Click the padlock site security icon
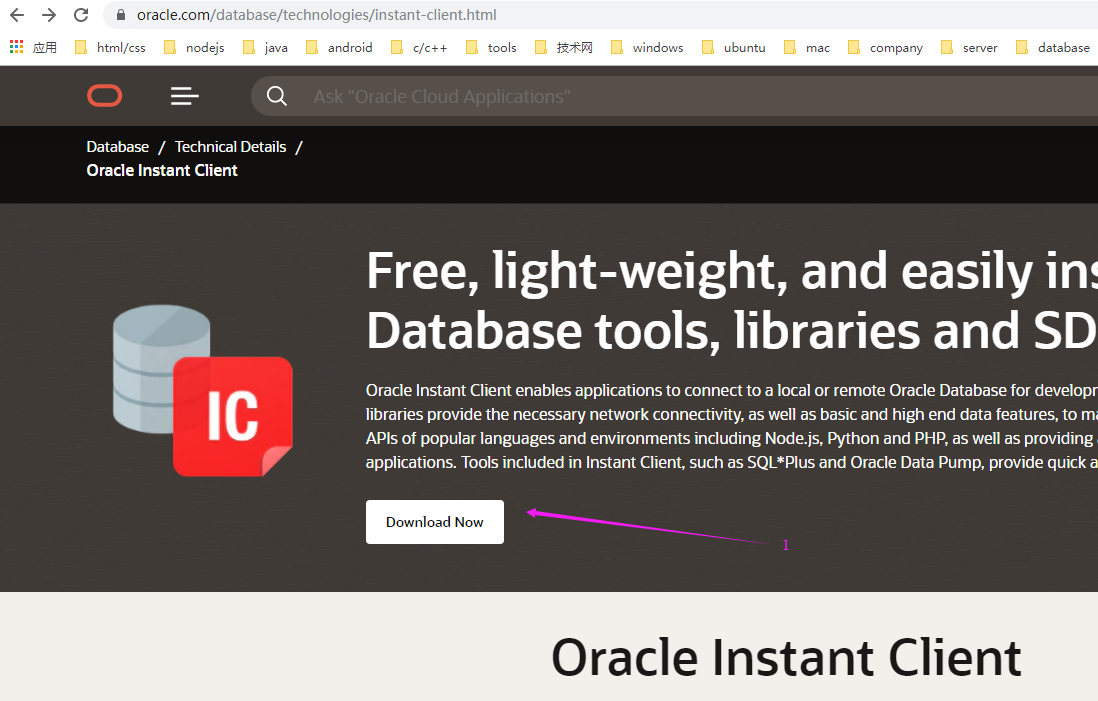 click(120, 15)
